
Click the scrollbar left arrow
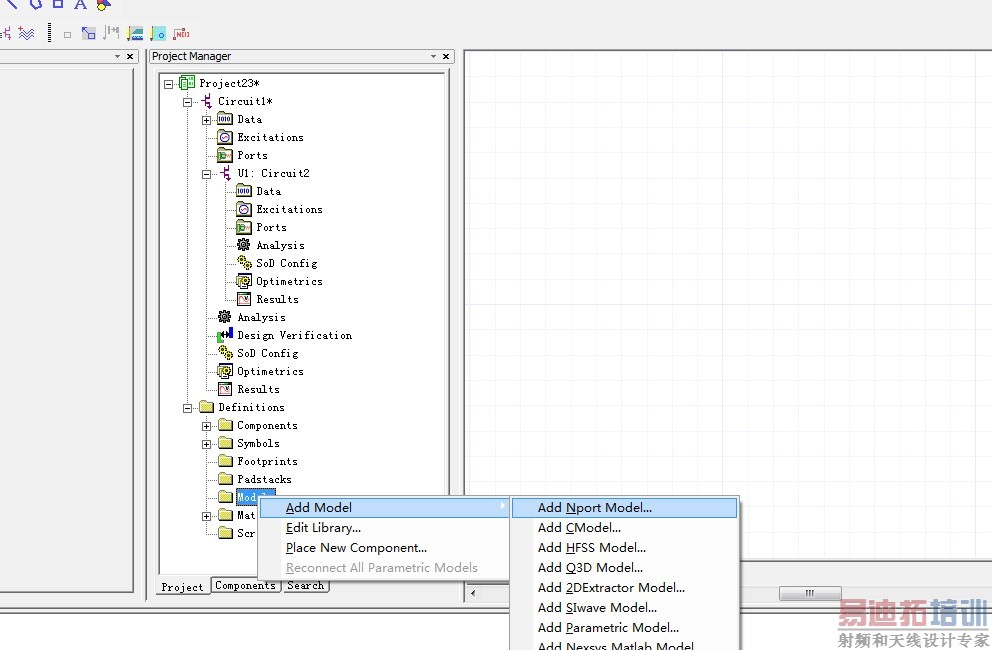click(473, 593)
